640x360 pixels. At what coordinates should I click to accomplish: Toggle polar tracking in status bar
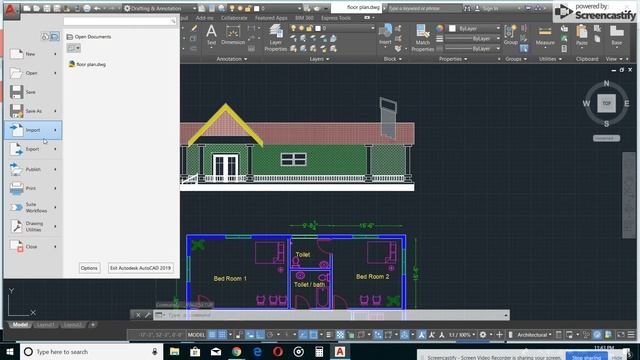[x=270, y=335]
